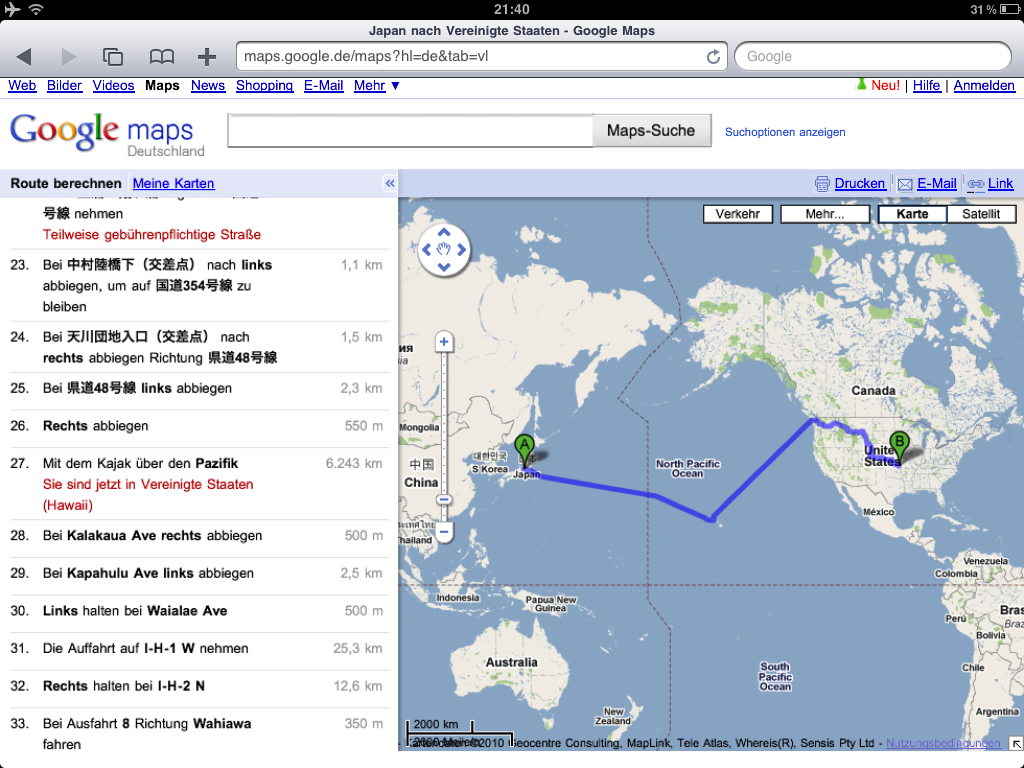1024x768 pixels.
Task: Click the hand icon at pan control center
Action: [444, 249]
